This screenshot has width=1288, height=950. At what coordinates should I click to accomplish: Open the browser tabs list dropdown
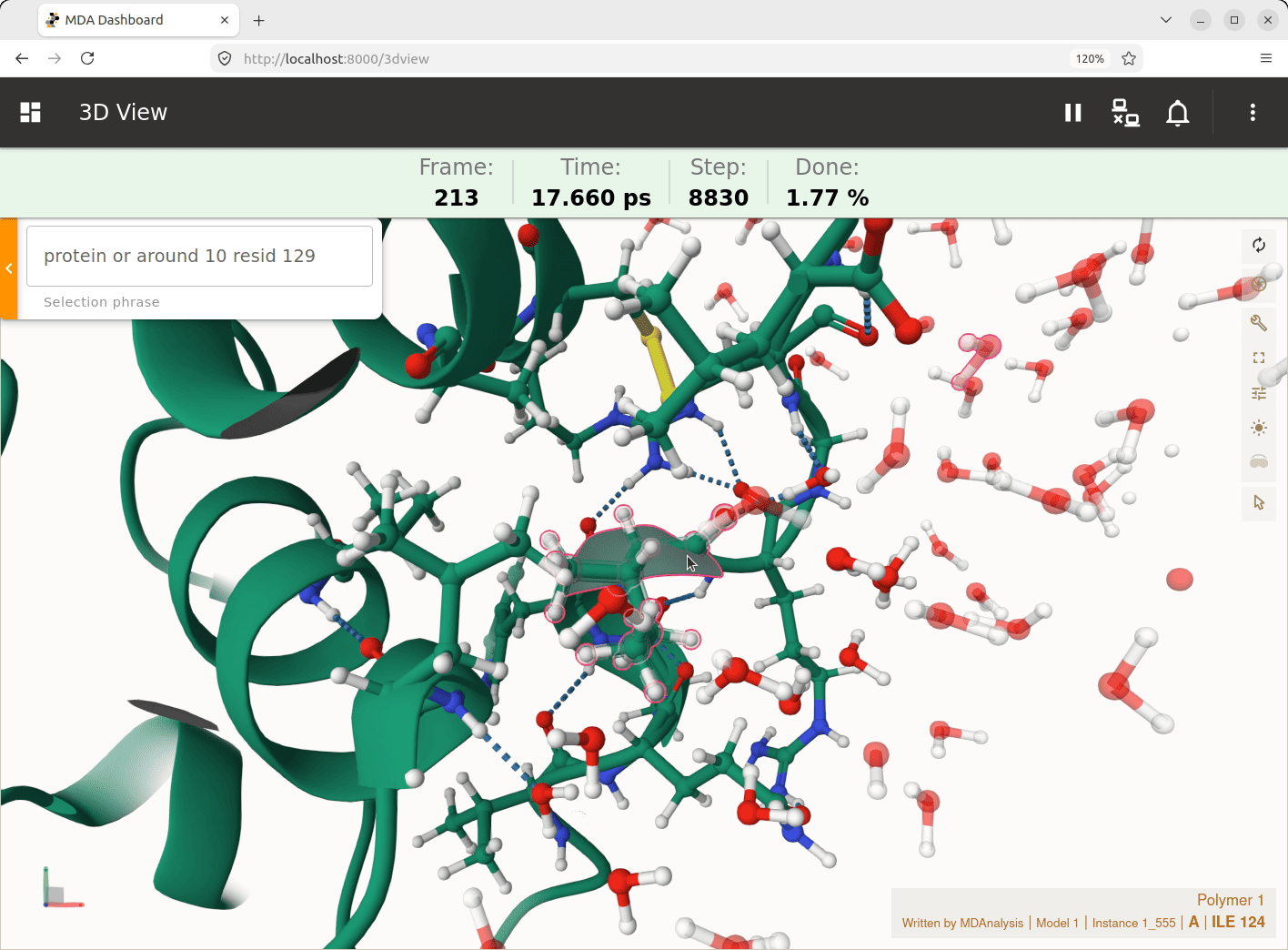pos(1166,20)
